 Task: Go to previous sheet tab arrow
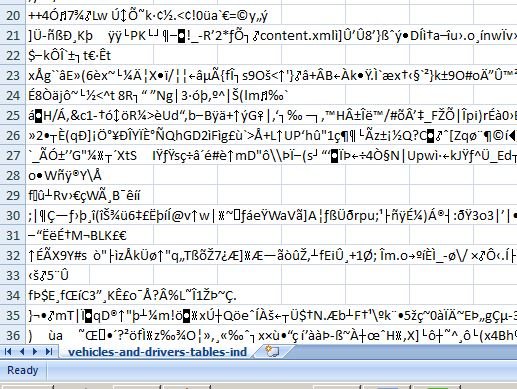click(22, 352)
